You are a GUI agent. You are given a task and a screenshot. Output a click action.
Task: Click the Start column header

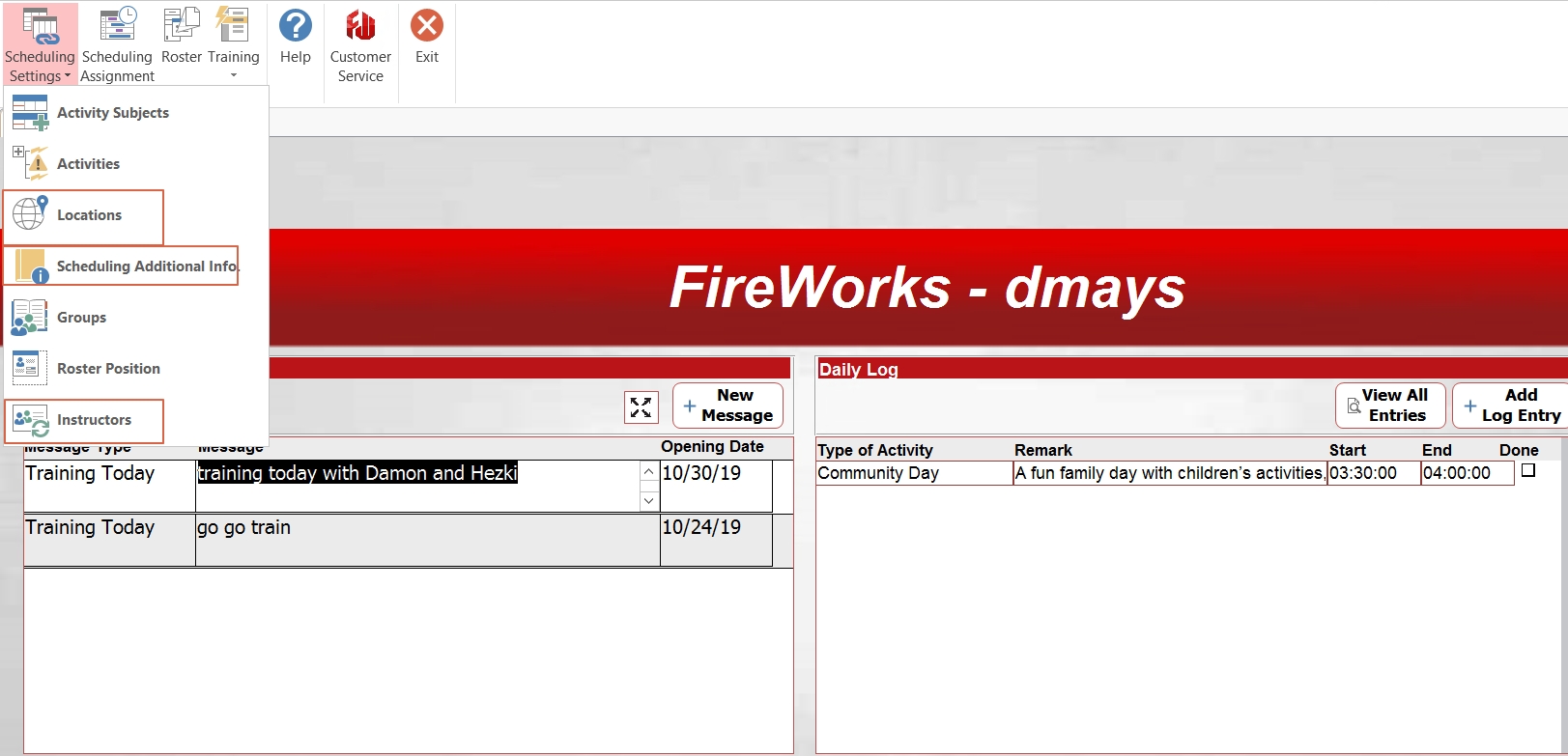pyautogui.click(x=1348, y=450)
